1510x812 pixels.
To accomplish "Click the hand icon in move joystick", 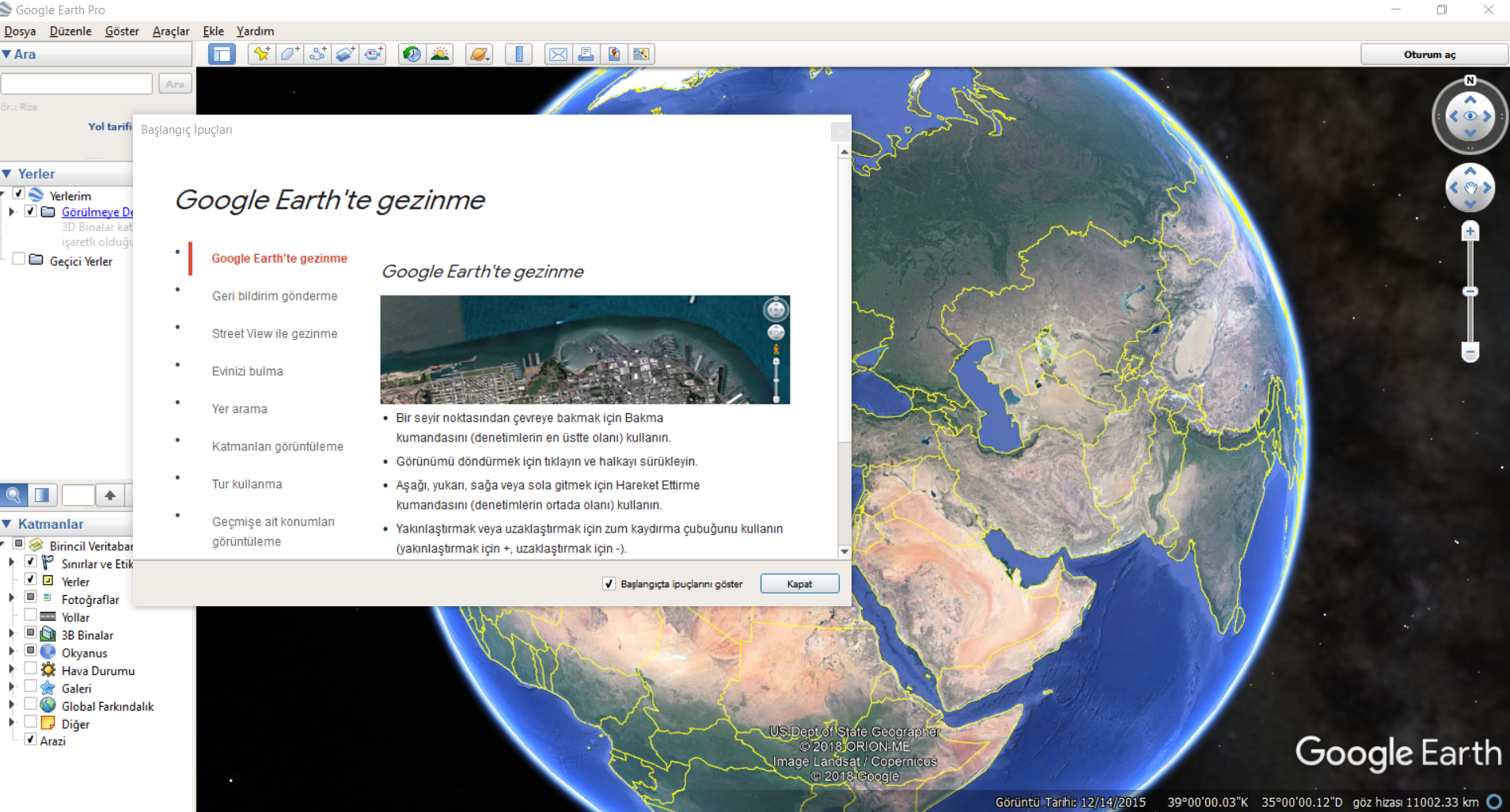I will [x=1470, y=188].
